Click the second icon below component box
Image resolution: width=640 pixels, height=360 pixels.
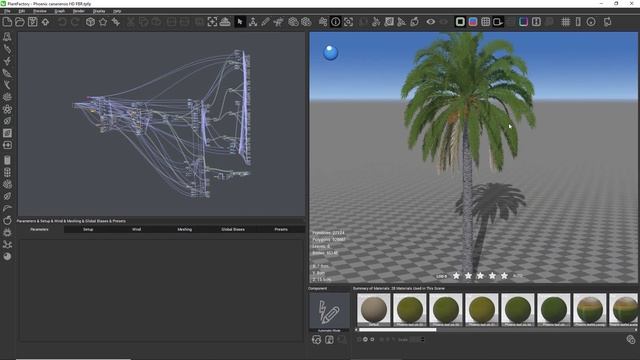coord(329,340)
